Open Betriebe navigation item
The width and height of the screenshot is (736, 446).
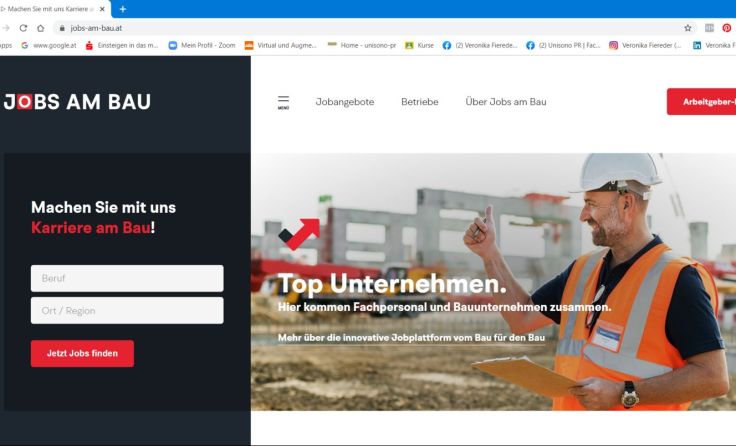pos(420,102)
